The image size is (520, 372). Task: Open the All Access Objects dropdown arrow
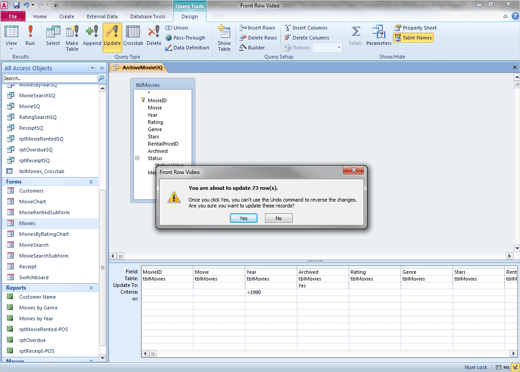(92, 68)
